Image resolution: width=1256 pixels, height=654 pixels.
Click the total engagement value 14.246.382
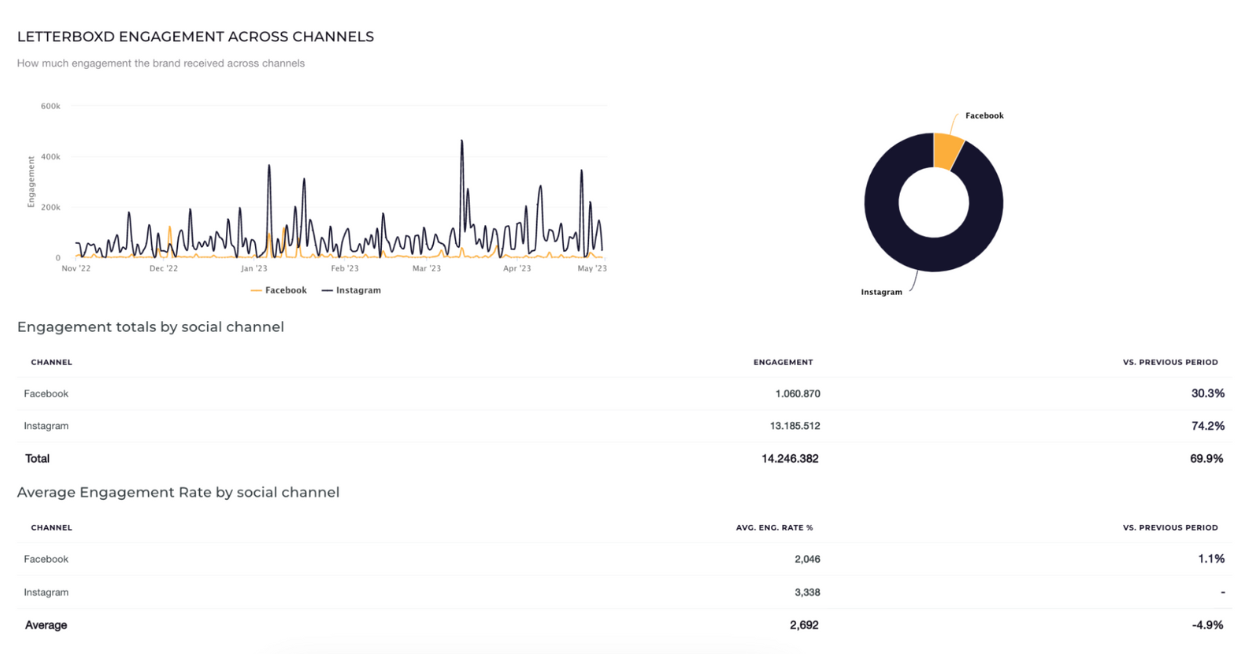790,459
